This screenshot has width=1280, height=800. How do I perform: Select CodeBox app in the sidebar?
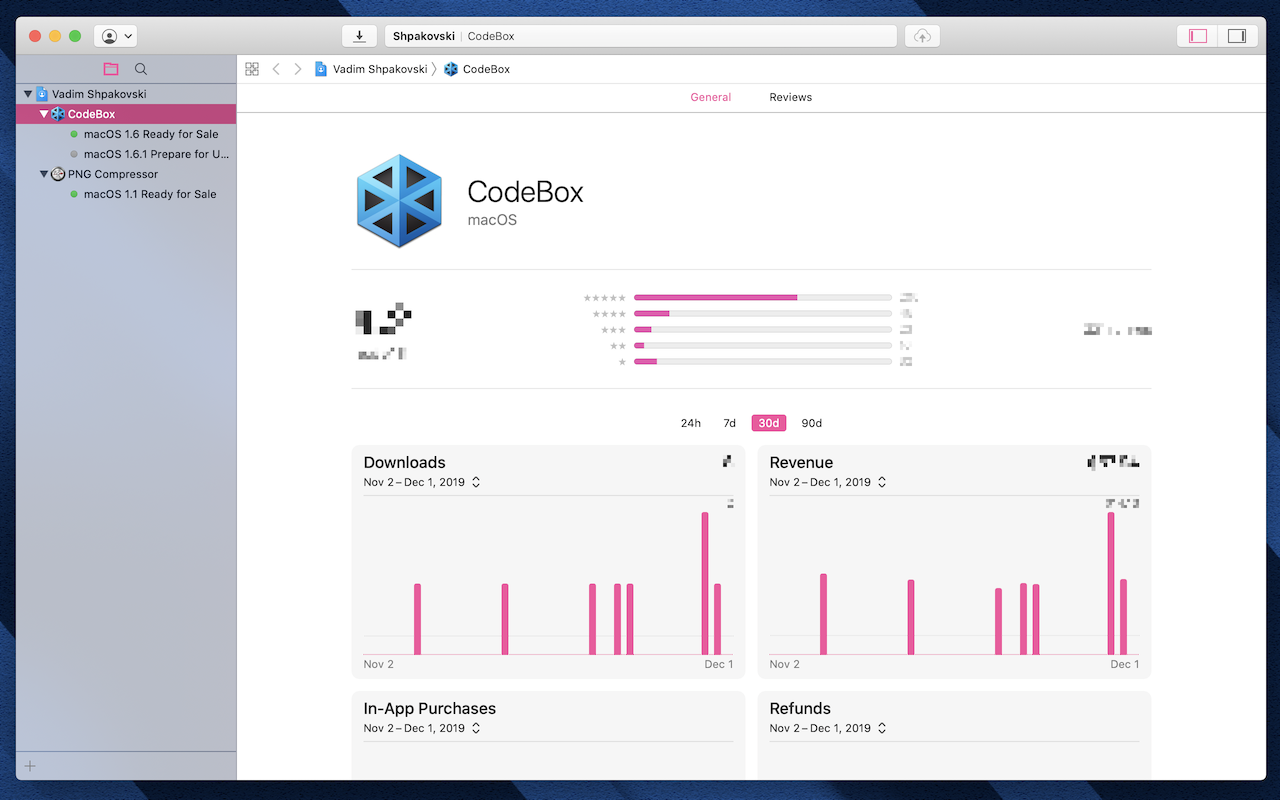coord(126,114)
